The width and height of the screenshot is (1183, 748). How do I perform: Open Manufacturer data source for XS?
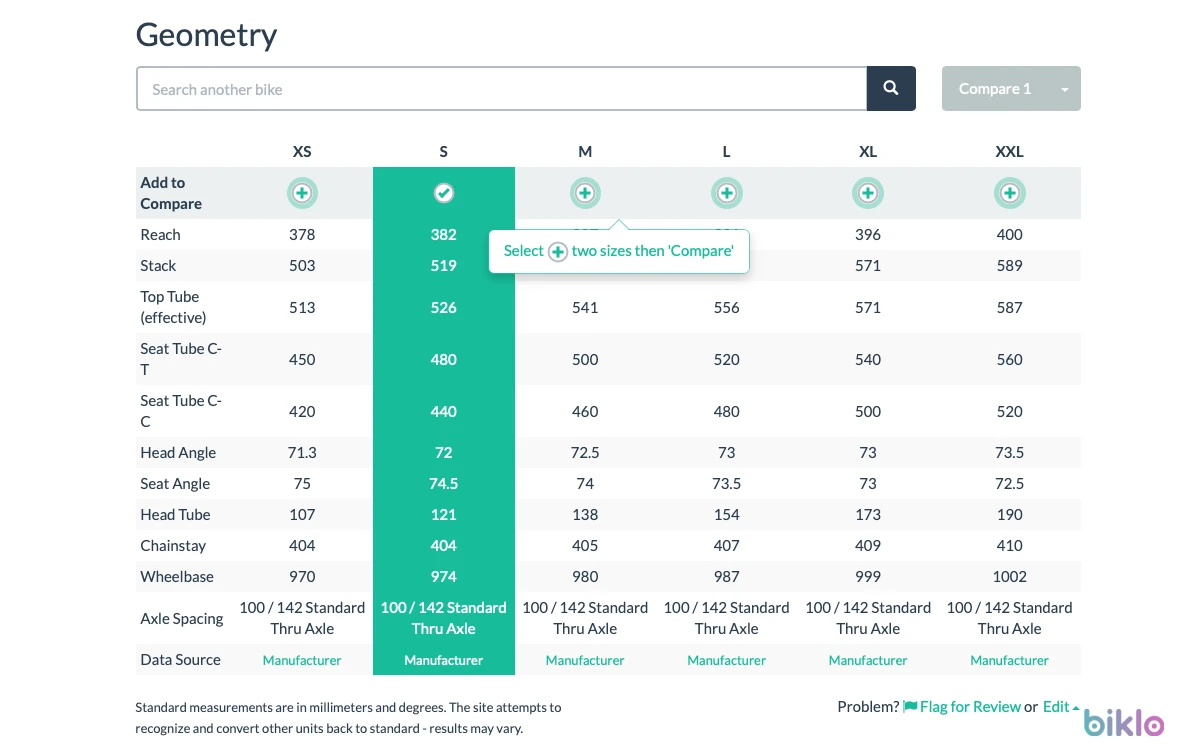(x=302, y=660)
